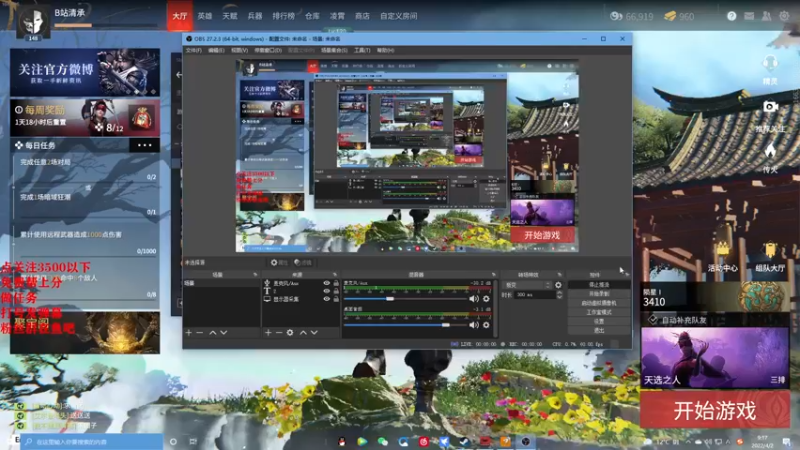Toggle visibility of 显示器采集 source
This screenshot has height=450, width=800.
(327, 299)
